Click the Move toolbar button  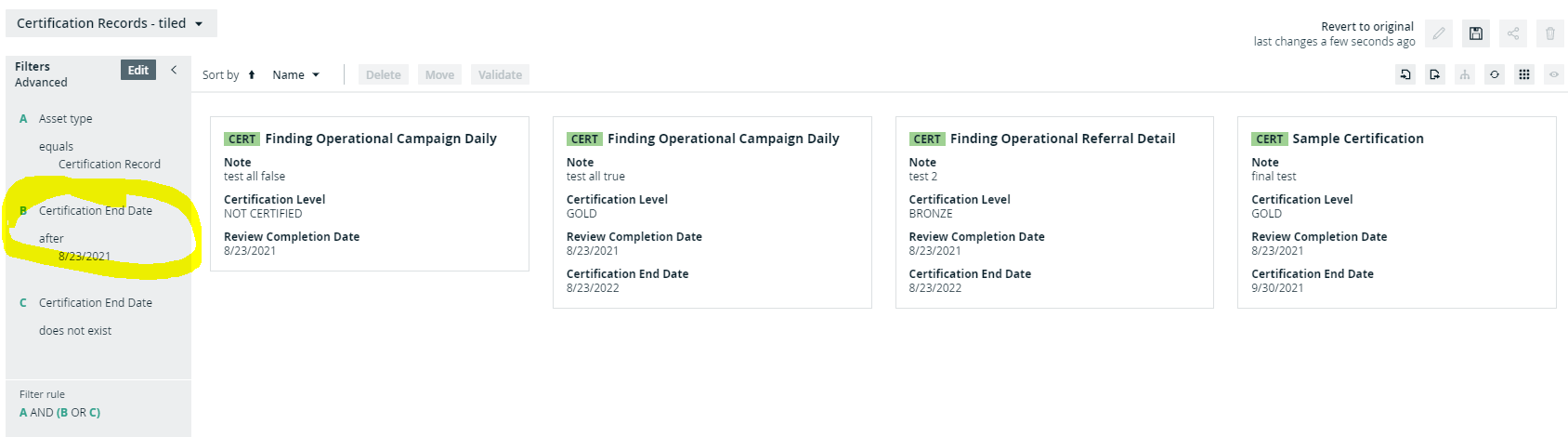[x=439, y=75]
